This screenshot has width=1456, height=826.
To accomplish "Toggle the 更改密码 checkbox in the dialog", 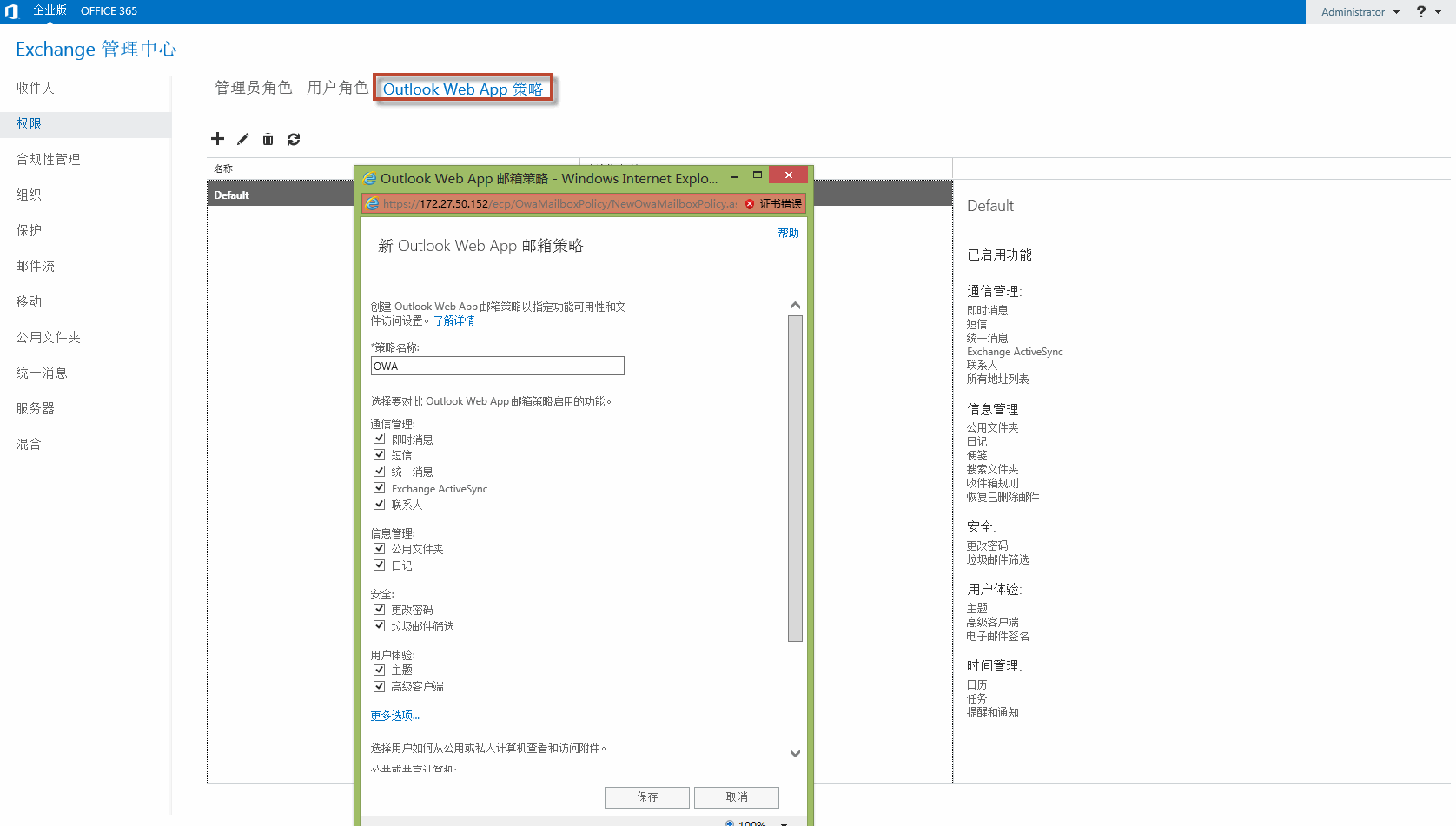I will 380,609.
